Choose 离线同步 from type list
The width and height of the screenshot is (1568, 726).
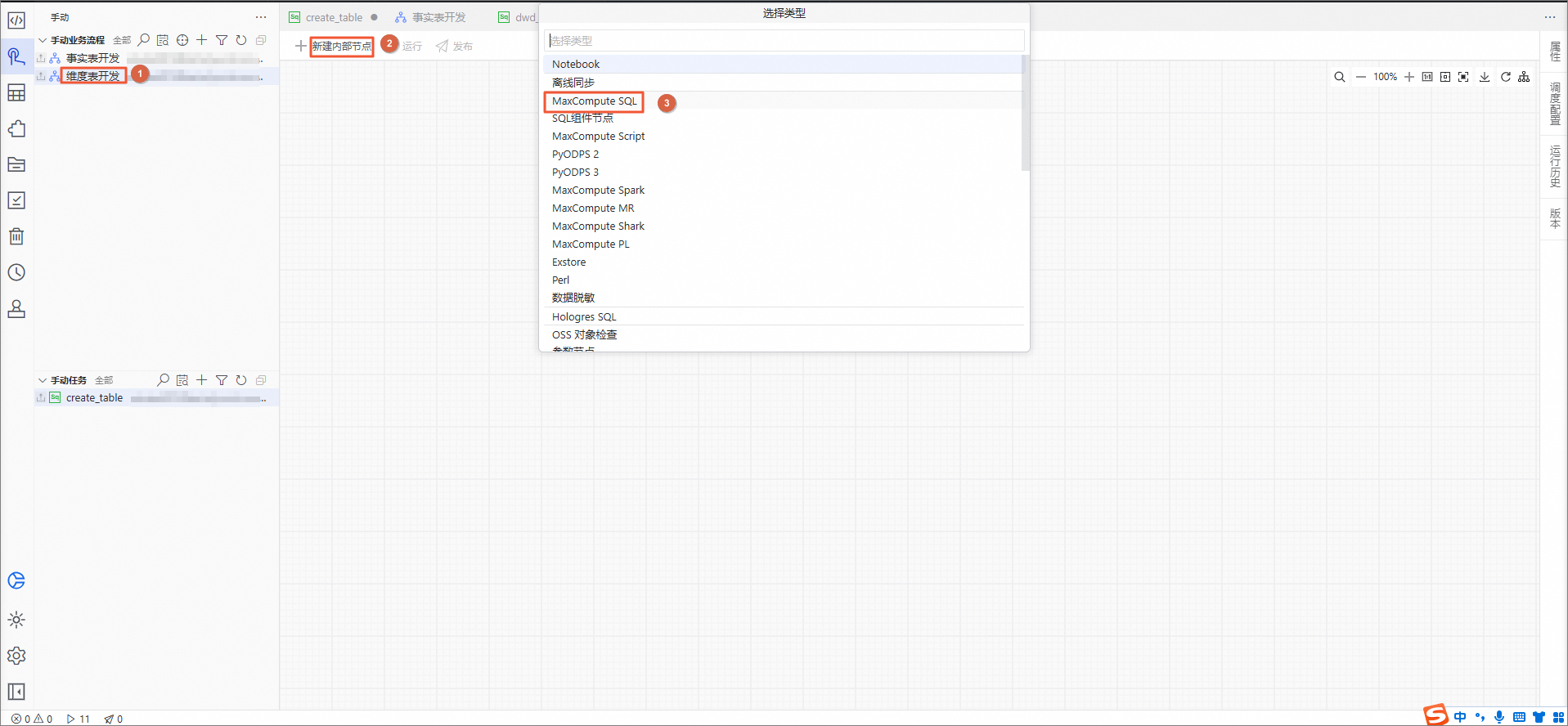(573, 83)
